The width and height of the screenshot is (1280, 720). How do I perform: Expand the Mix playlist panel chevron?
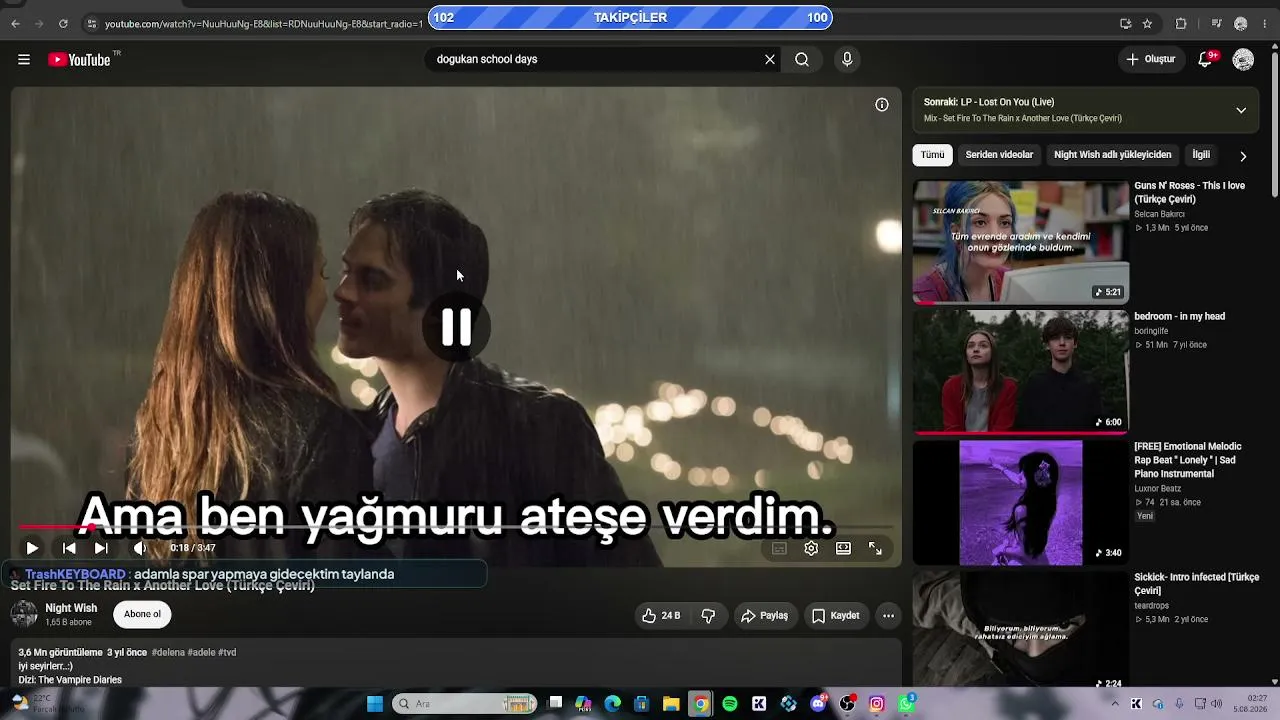[1241, 110]
